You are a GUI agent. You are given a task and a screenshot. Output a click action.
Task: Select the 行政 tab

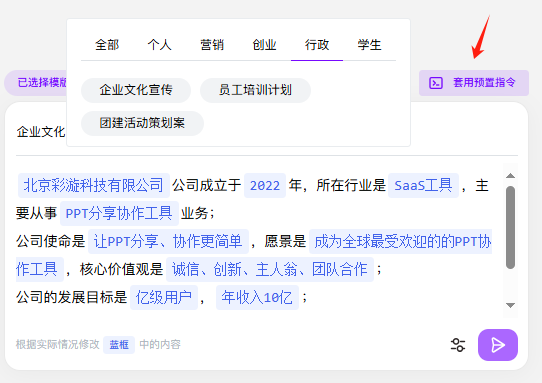tap(317, 45)
